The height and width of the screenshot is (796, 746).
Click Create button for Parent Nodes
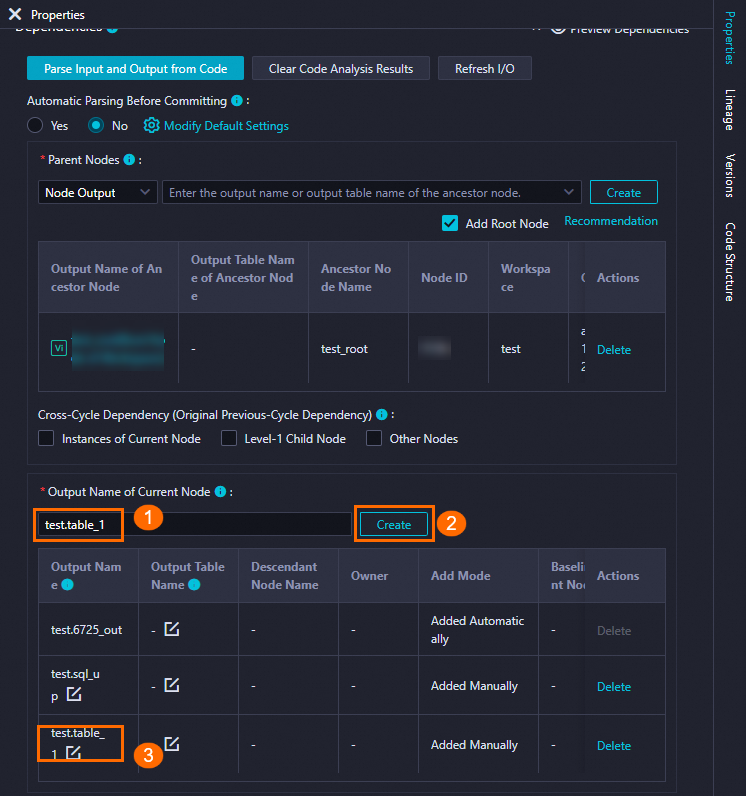click(624, 192)
